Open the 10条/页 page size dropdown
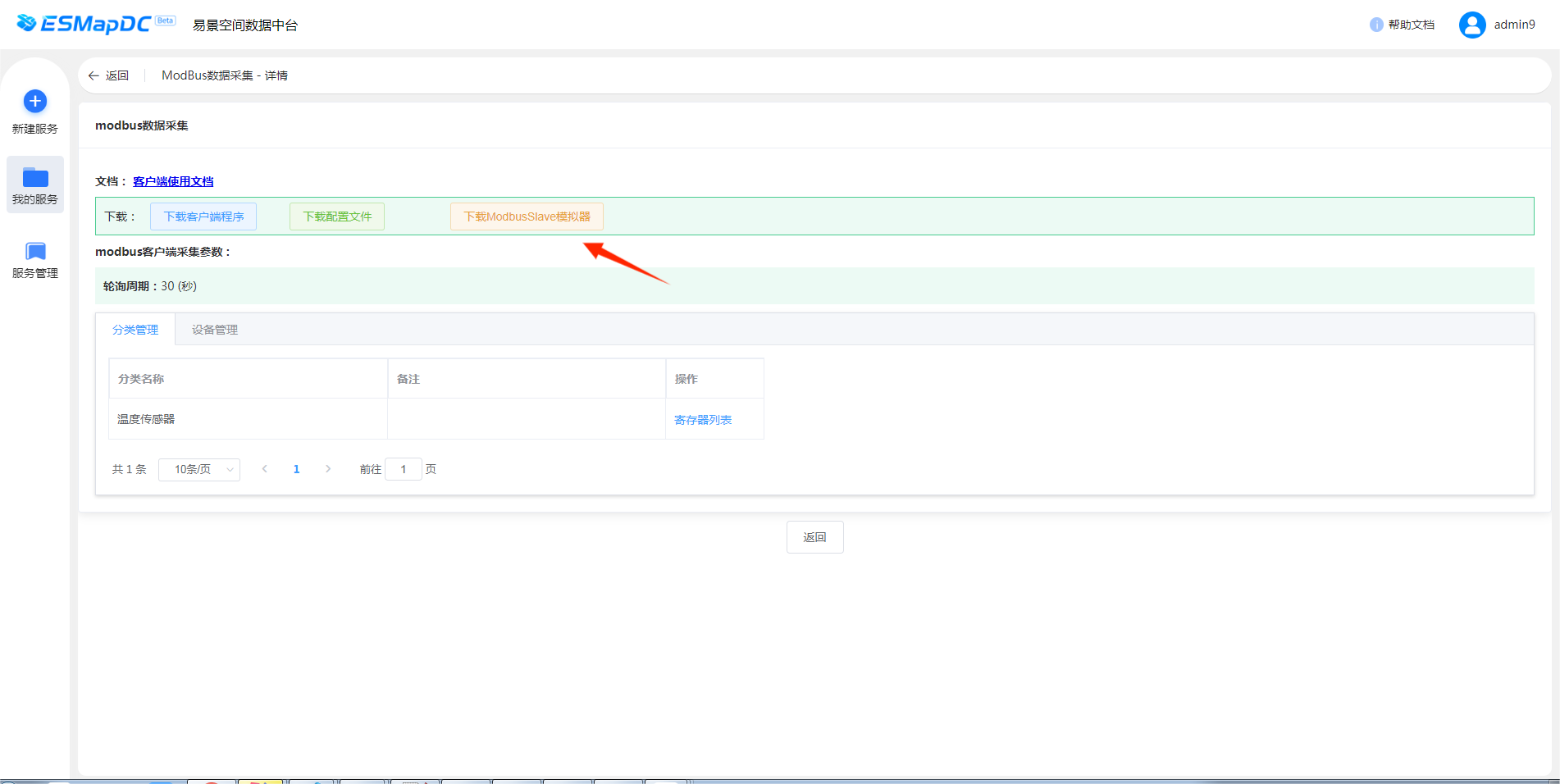Image resolution: width=1560 pixels, height=784 pixels. click(199, 469)
